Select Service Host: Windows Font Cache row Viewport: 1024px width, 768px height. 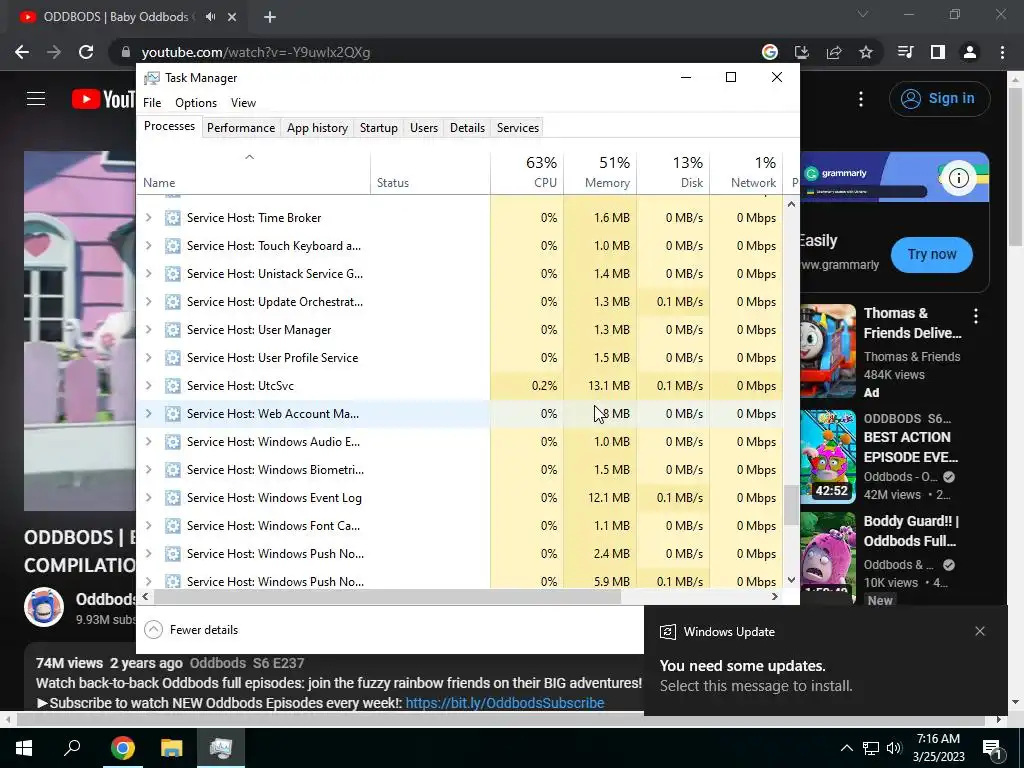(x=460, y=526)
